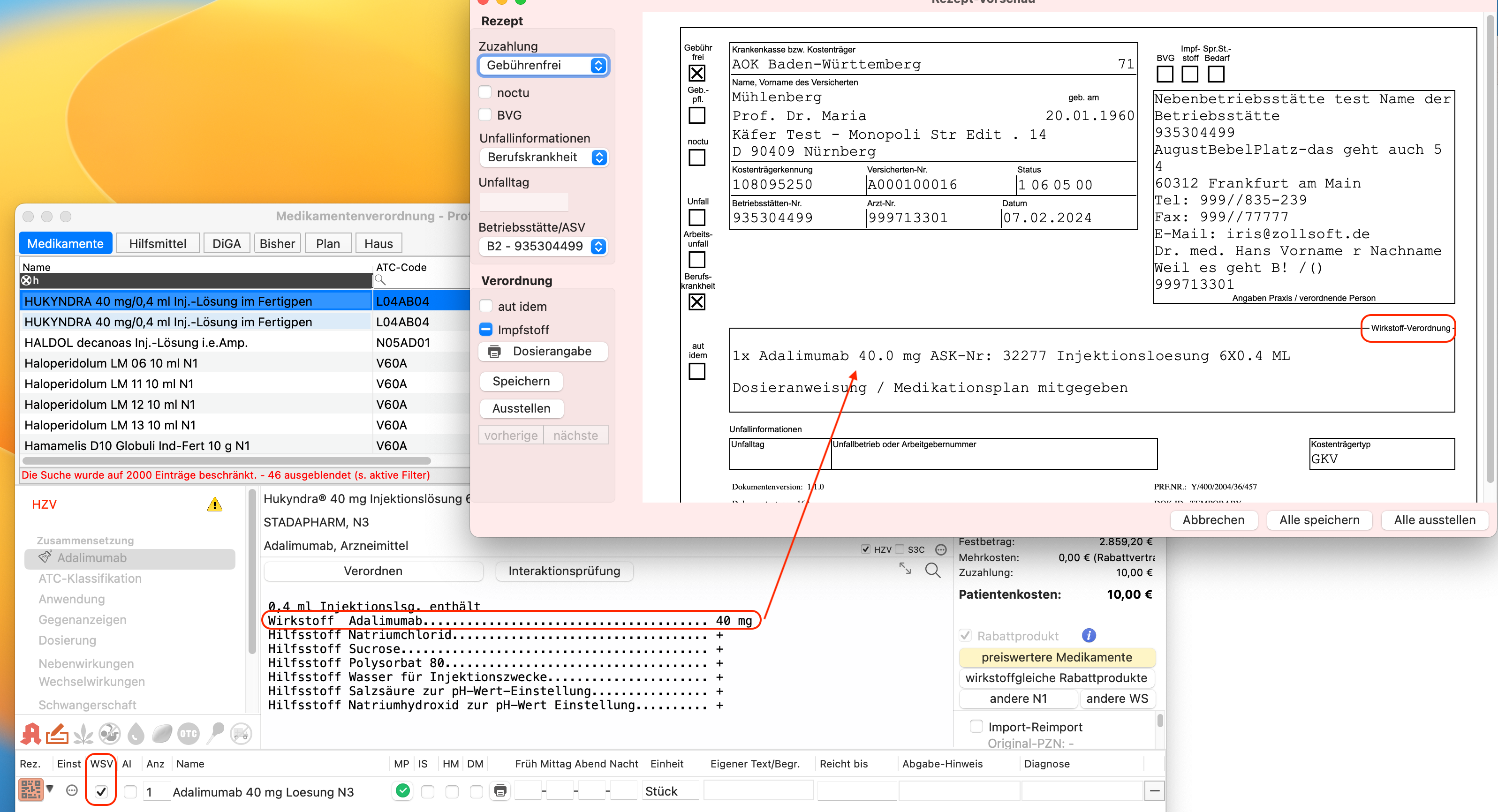Switch to the Plan tab
This screenshot has height=812, width=1498.
click(x=328, y=243)
